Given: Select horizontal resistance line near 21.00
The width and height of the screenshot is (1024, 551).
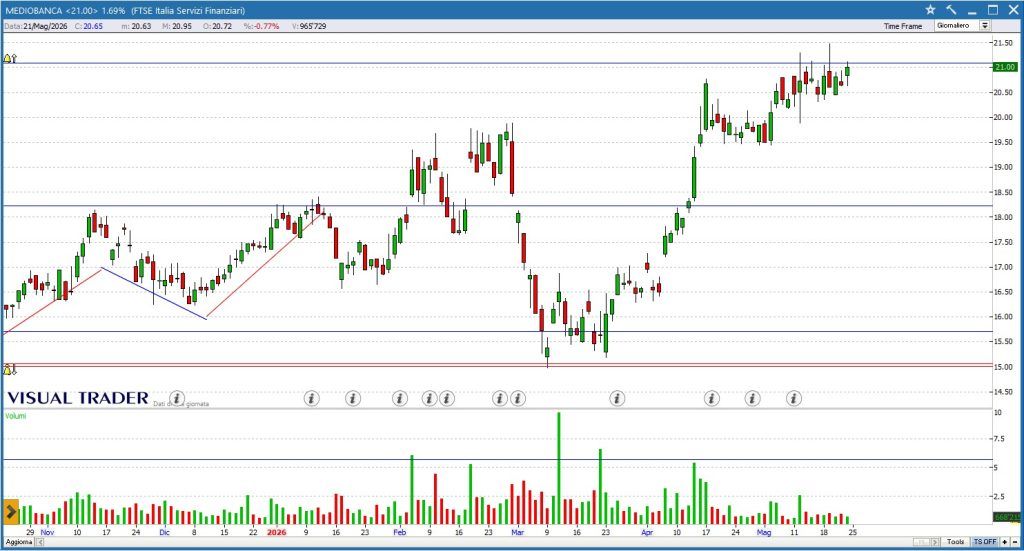Looking at the screenshot, I should tap(496, 64).
